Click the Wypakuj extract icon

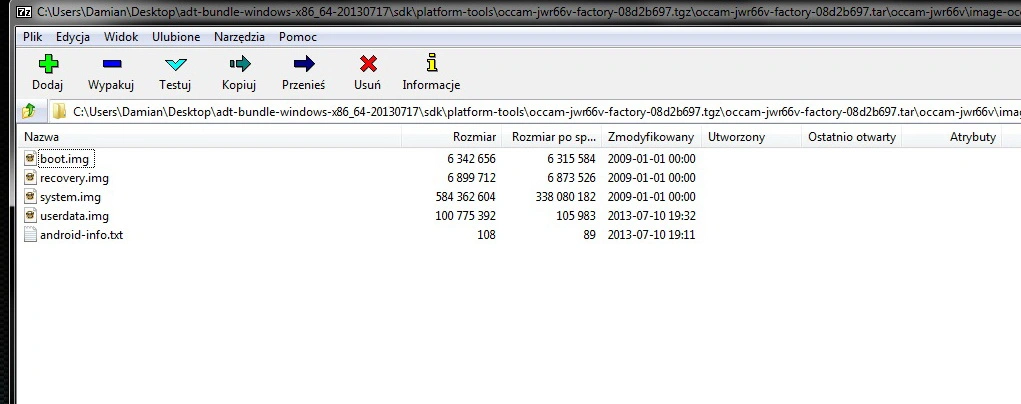point(111,66)
